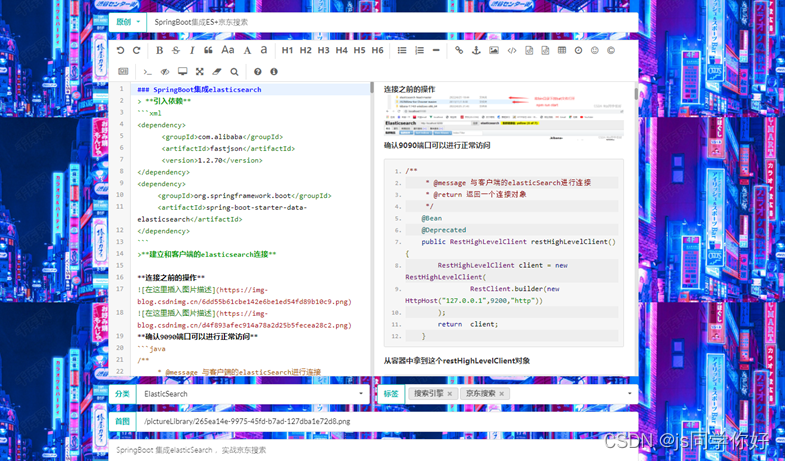The height and width of the screenshot is (461, 785).
Task: Insert inline code with the </> icon
Action: (x=512, y=50)
